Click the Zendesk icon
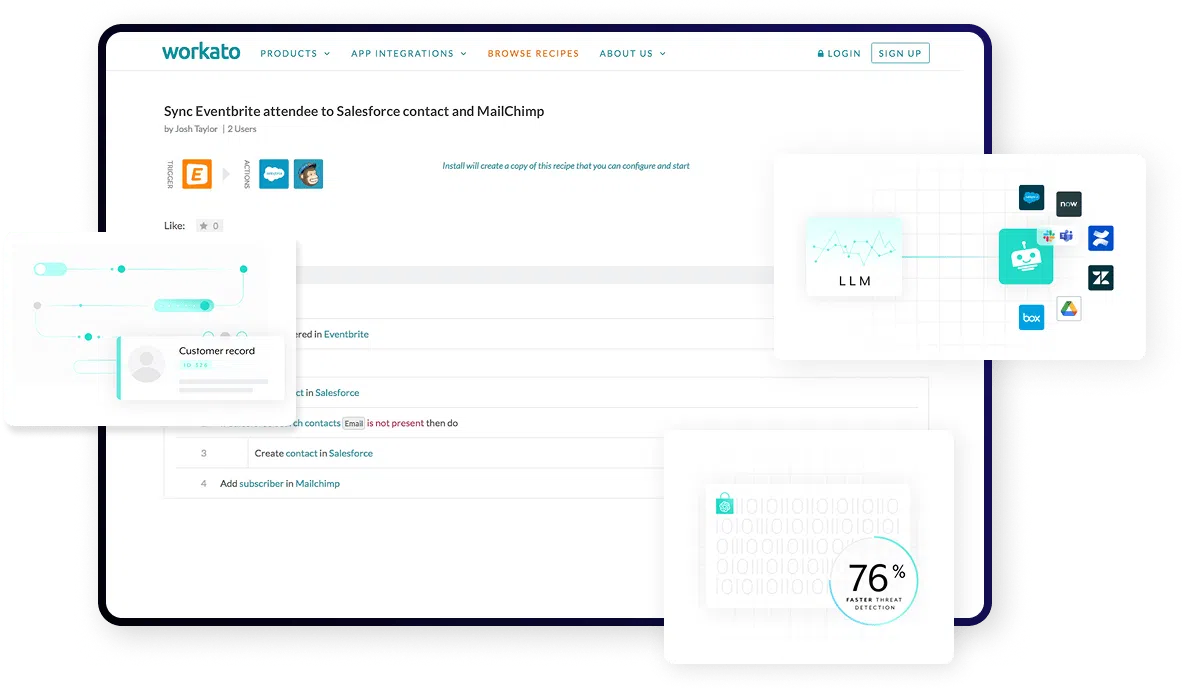Viewport: 1189px width, 692px height. 1100,278
